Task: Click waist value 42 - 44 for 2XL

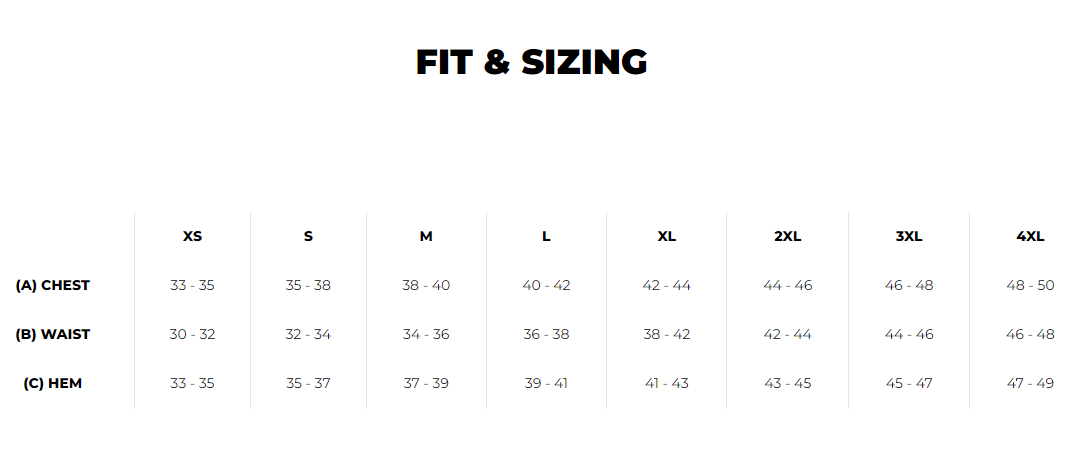Action: [x=787, y=334]
